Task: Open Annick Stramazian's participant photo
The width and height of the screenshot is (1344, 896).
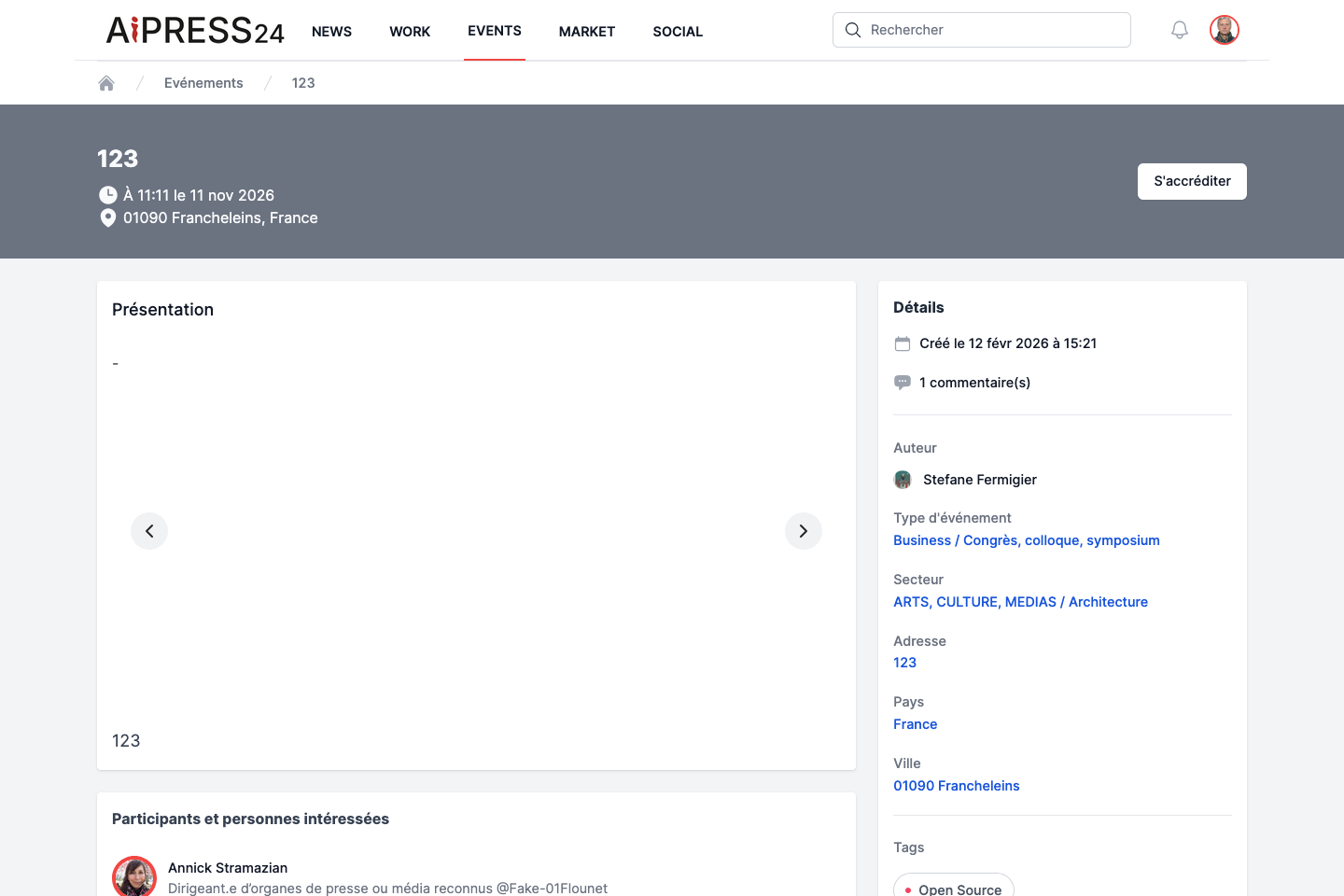Action: pyautogui.click(x=134, y=877)
